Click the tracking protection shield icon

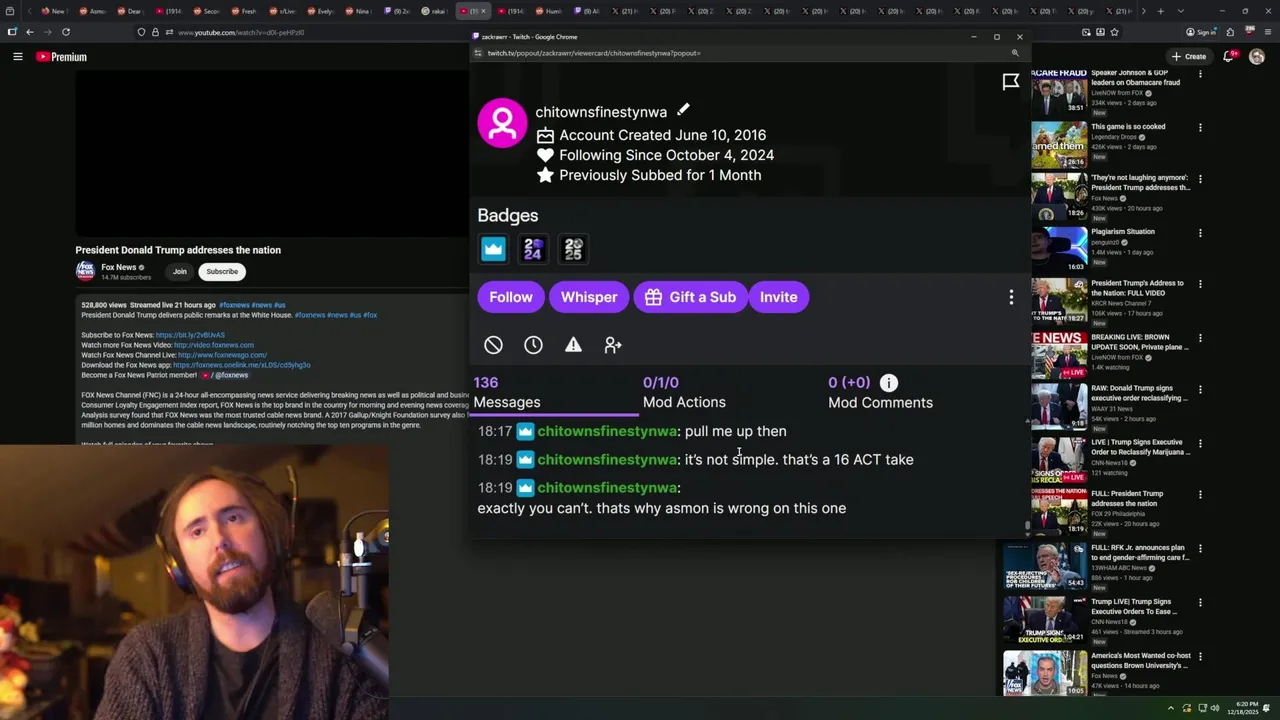coord(141,32)
